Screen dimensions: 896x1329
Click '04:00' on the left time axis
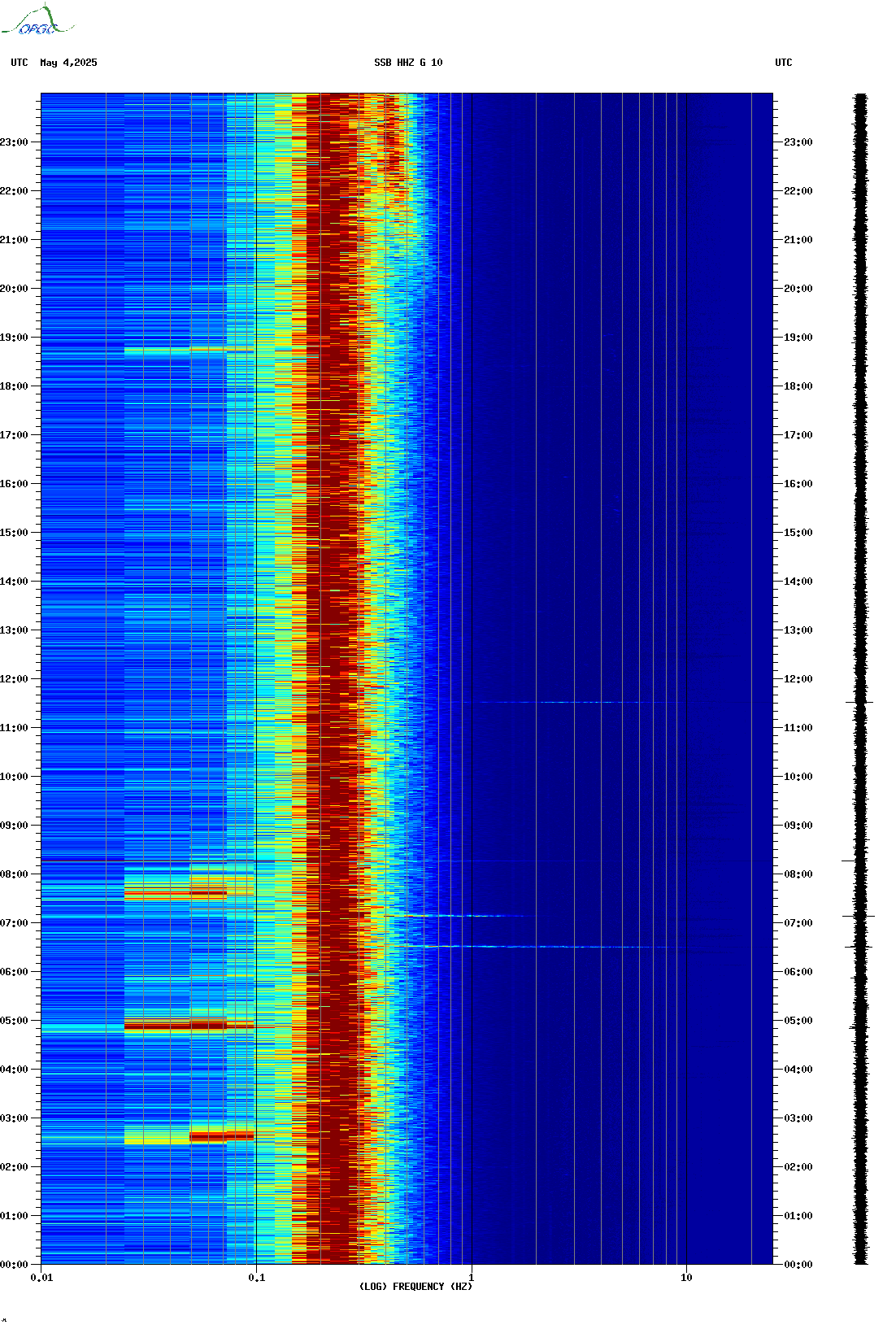click(x=14, y=1070)
